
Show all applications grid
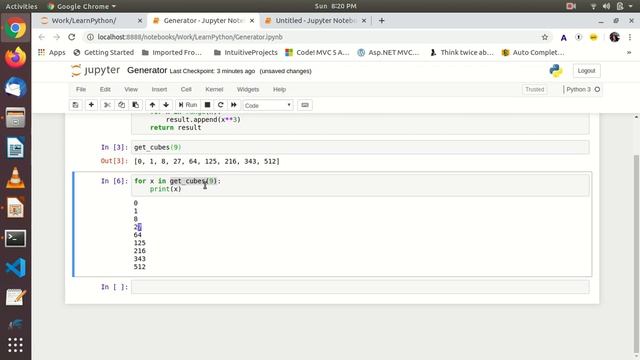[x=16, y=345]
